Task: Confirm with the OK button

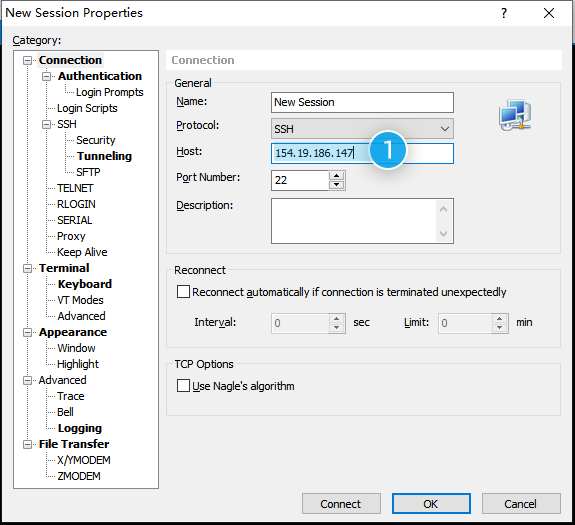Action: (x=431, y=504)
